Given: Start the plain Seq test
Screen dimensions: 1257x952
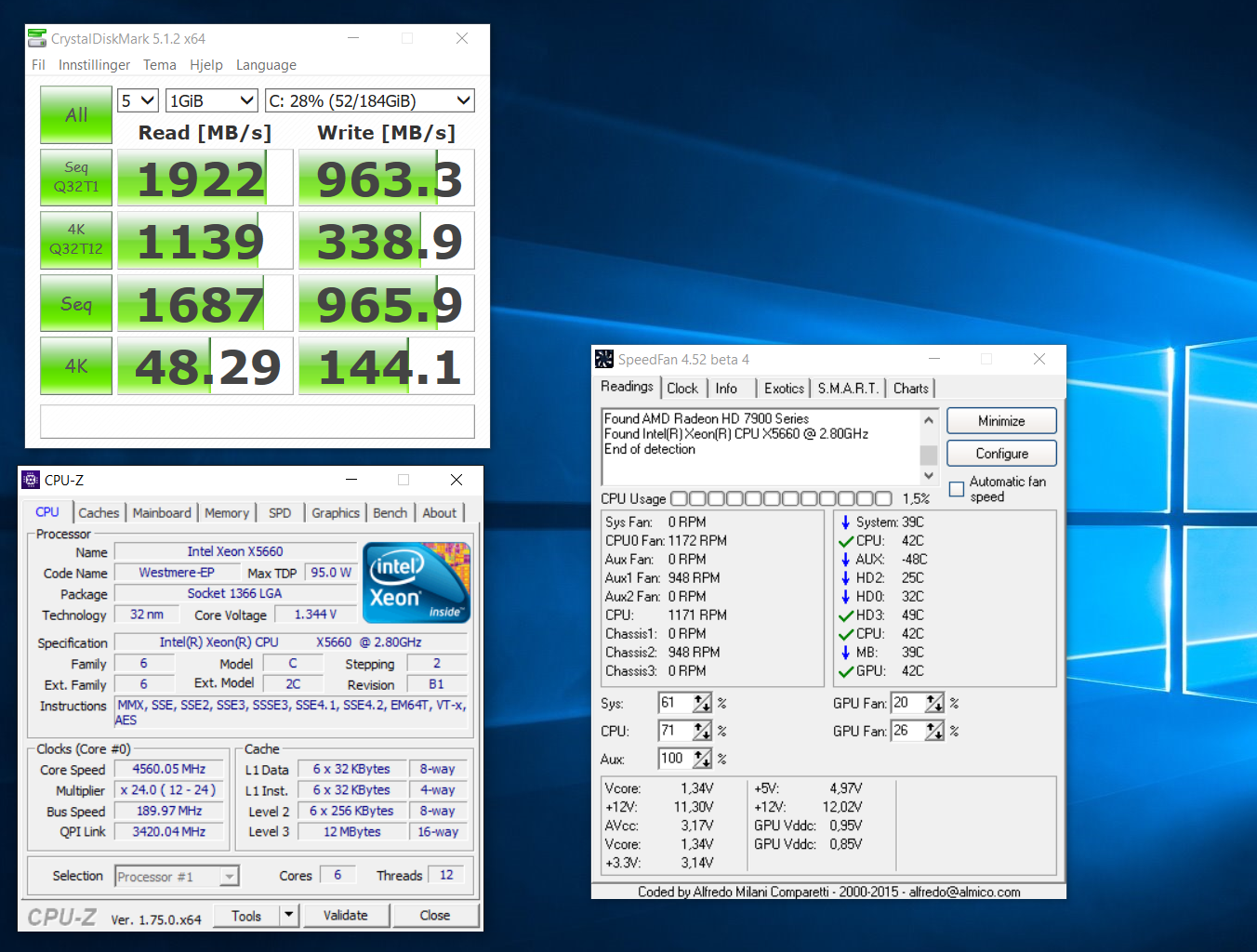Looking at the screenshot, I should click(x=76, y=303).
